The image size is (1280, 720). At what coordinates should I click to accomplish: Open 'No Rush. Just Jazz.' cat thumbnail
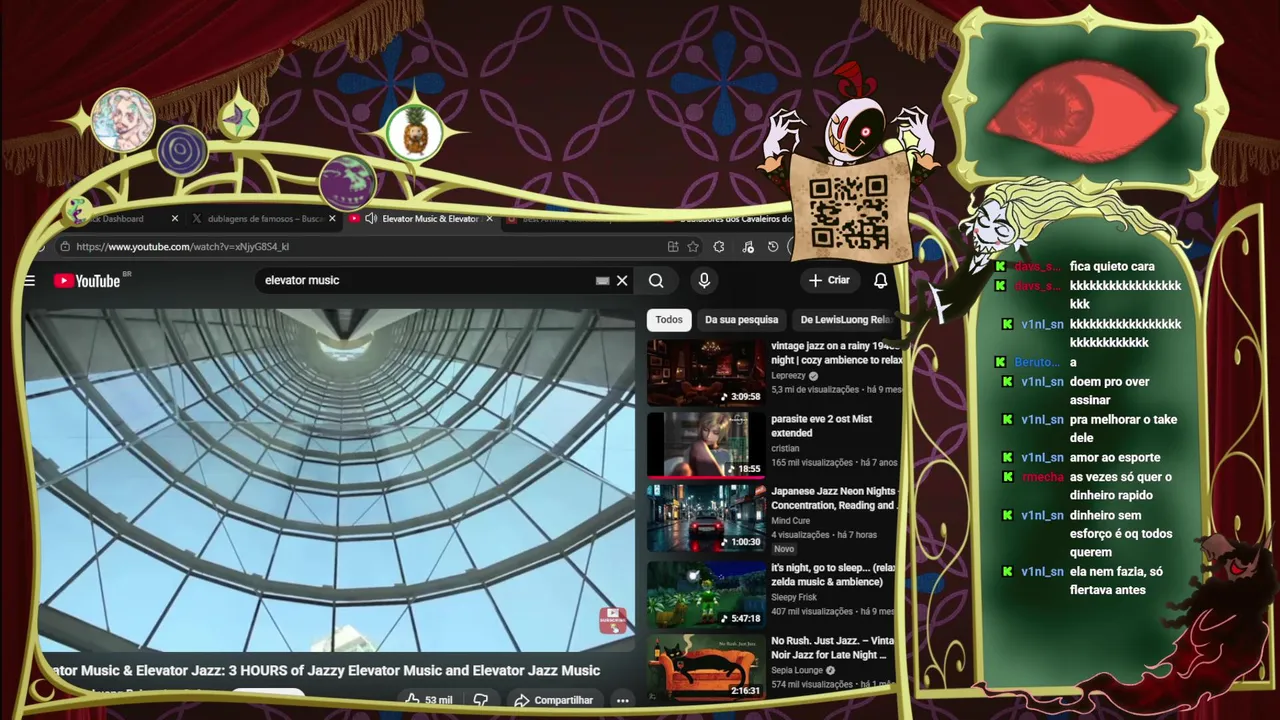click(x=705, y=667)
